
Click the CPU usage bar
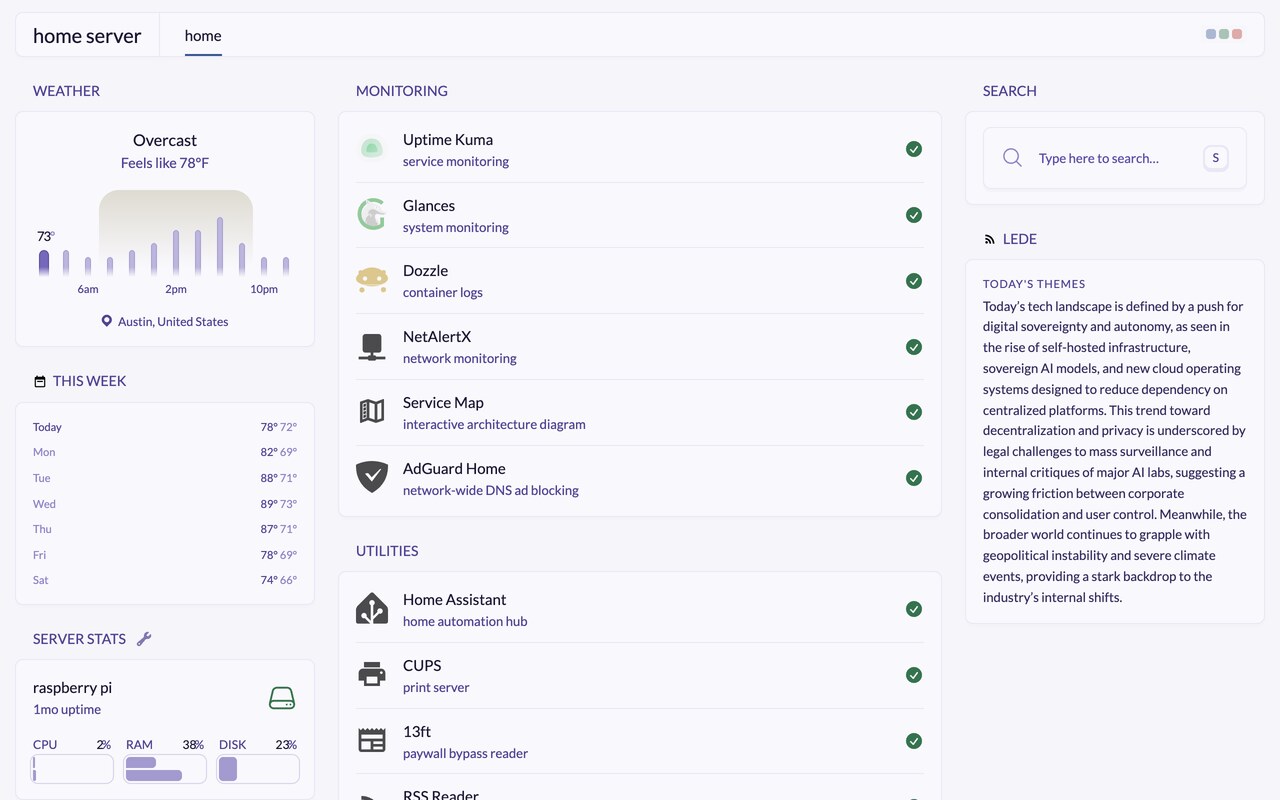(x=72, y=769)
